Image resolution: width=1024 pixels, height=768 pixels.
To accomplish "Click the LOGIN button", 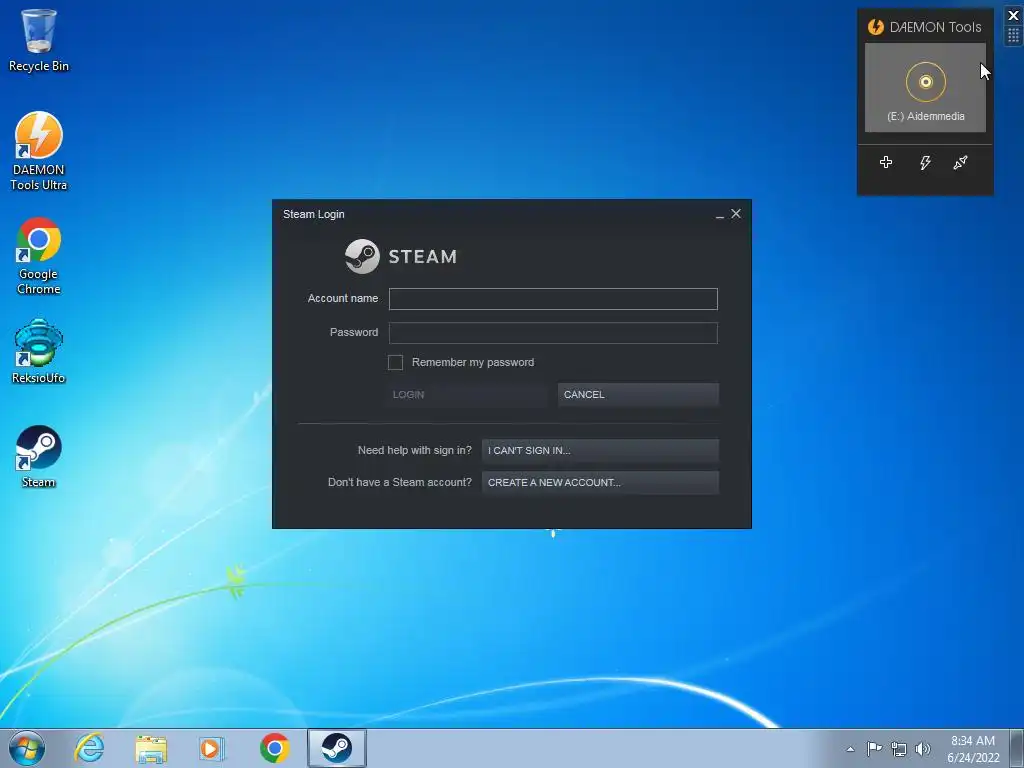I will [466, 394].
